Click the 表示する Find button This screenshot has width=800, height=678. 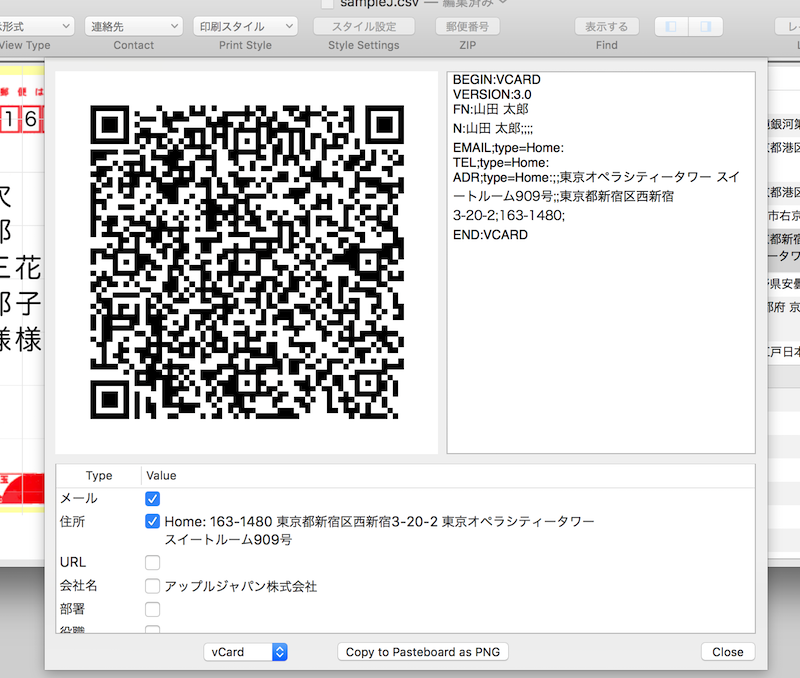pyautogui.click(x=607, y=27)
